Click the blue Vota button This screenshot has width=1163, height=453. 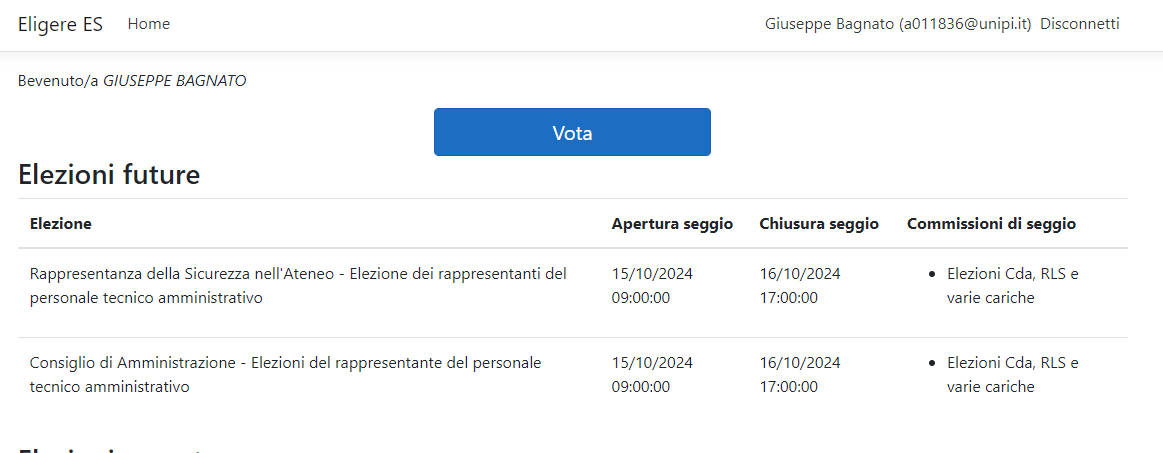point(573,132)
